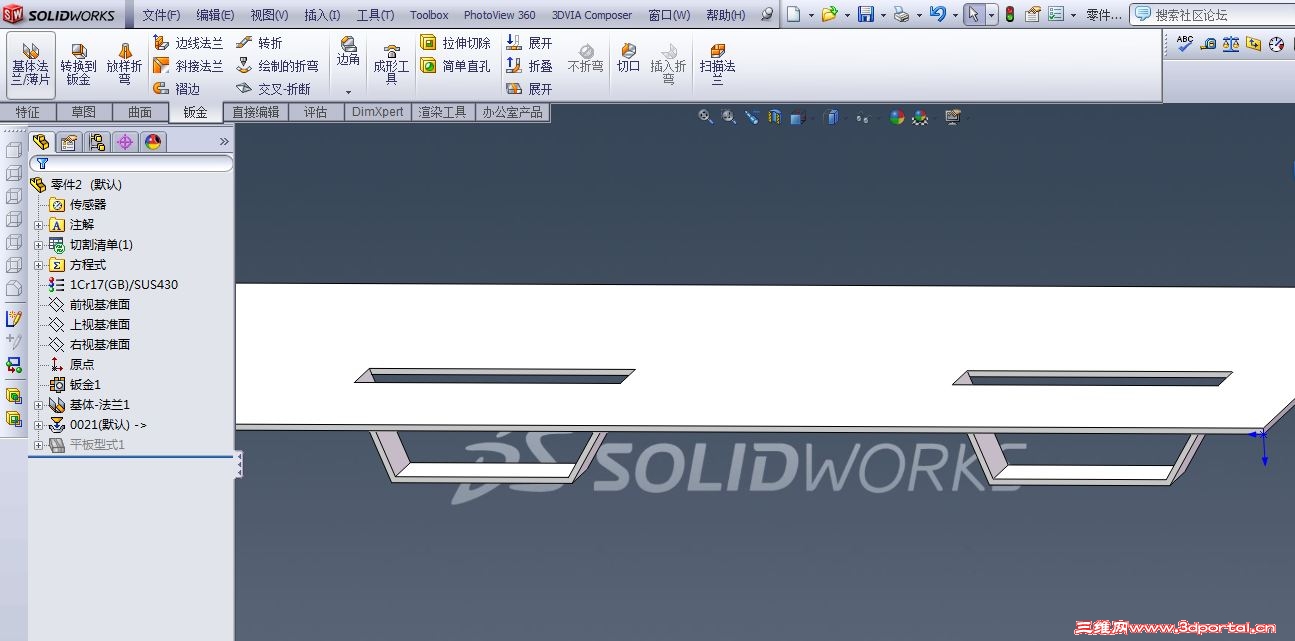1295x641 pixels.
Task: Expand the 基体-法兰1 feature node
Action: coord(39,405)
